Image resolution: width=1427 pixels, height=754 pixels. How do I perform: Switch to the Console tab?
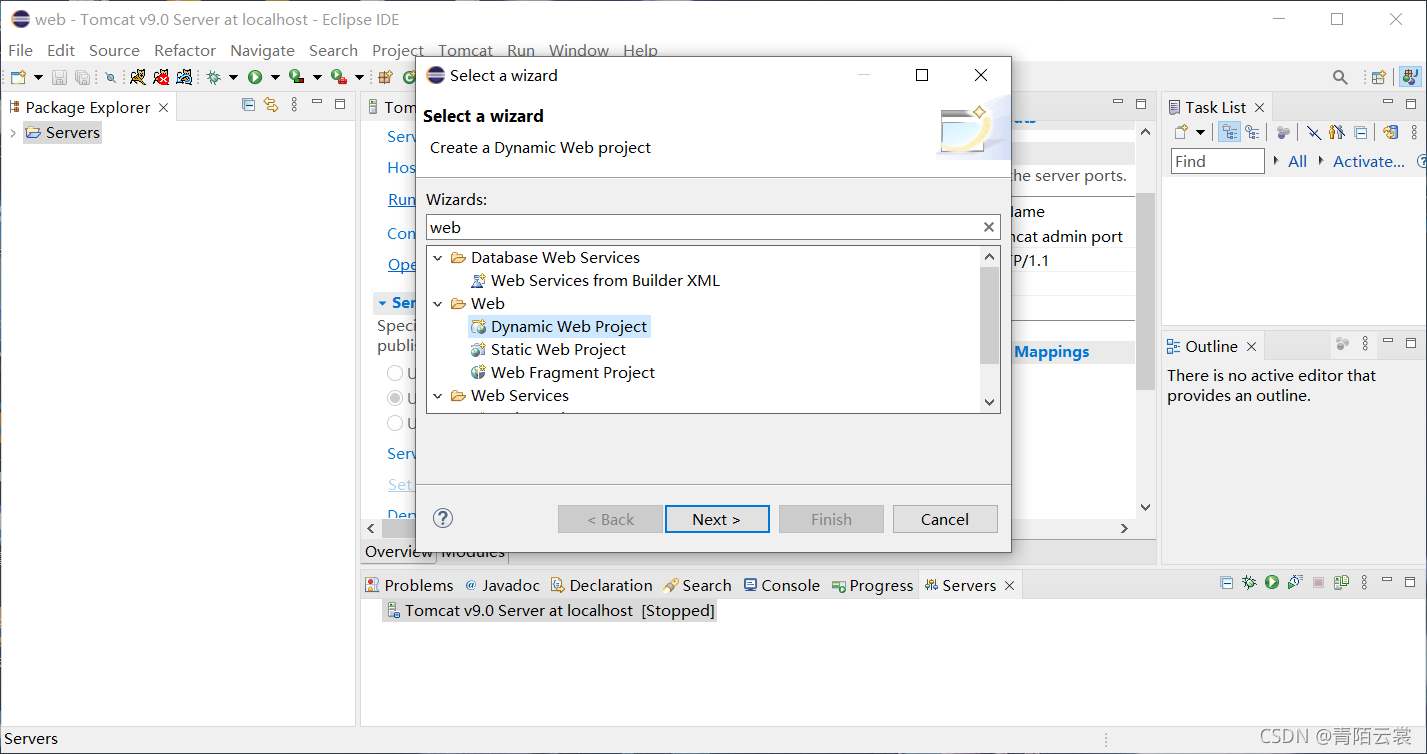781,585
